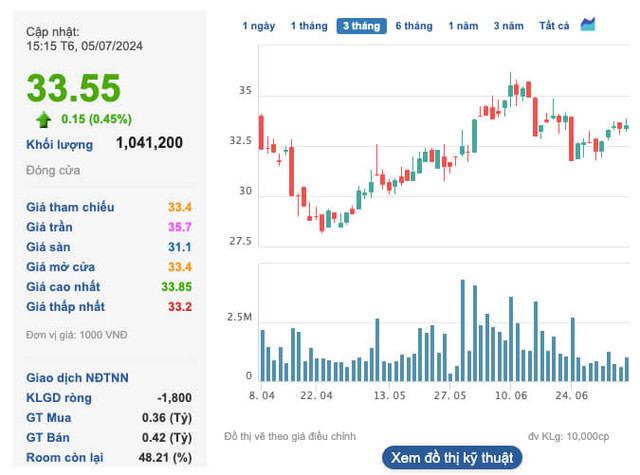The height and width of the screenshot is (475, 640).
Task: Click the green up-arrow price change icon
Action: tap(44, 120)
